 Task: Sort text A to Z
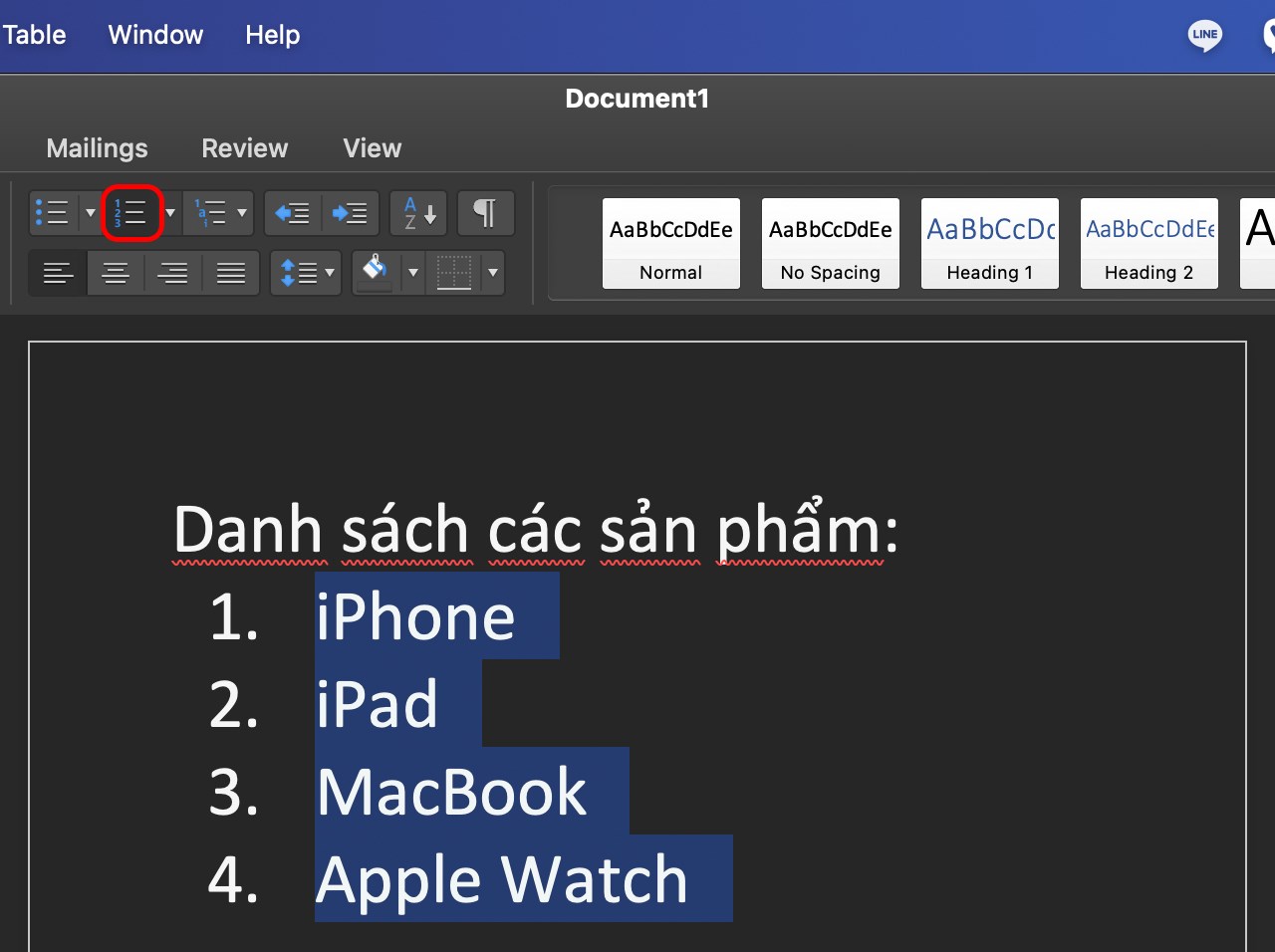coord(418,212)
